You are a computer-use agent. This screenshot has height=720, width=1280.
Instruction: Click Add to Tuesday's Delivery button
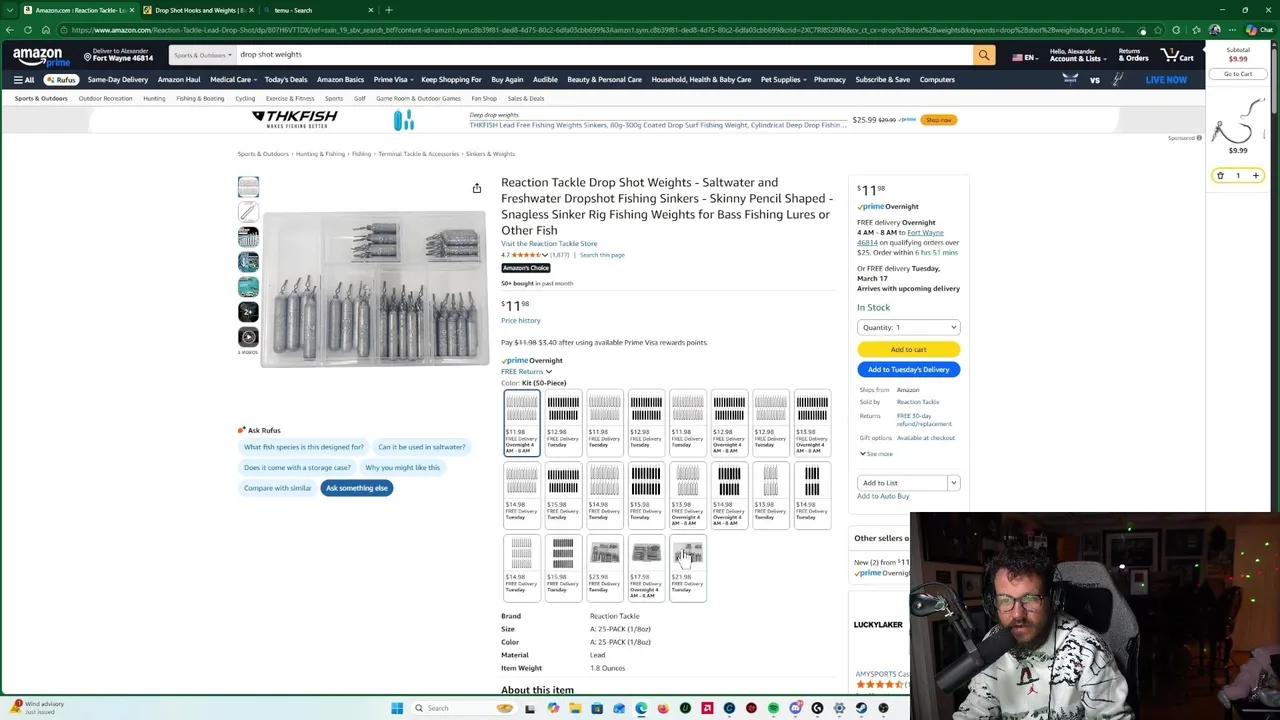pyautogui.click(x=908, y=370)
